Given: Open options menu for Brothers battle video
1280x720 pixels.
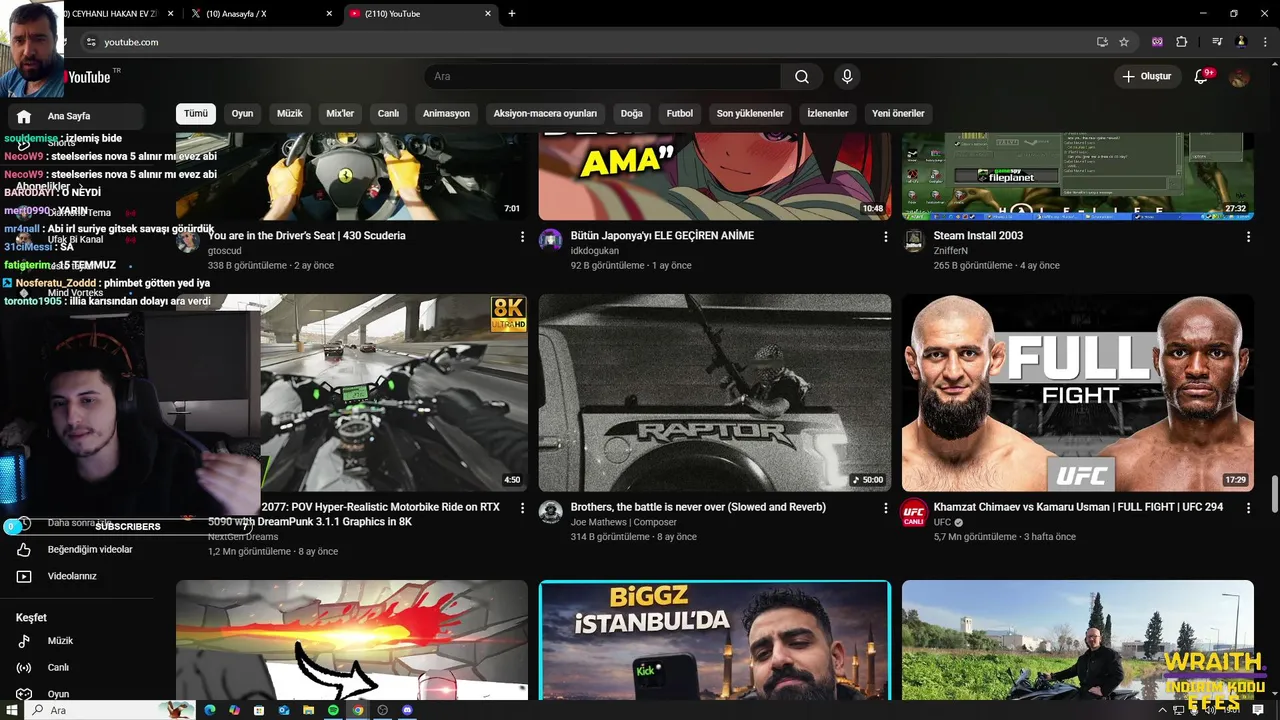Looking at the screenshot, I should 885,508.
